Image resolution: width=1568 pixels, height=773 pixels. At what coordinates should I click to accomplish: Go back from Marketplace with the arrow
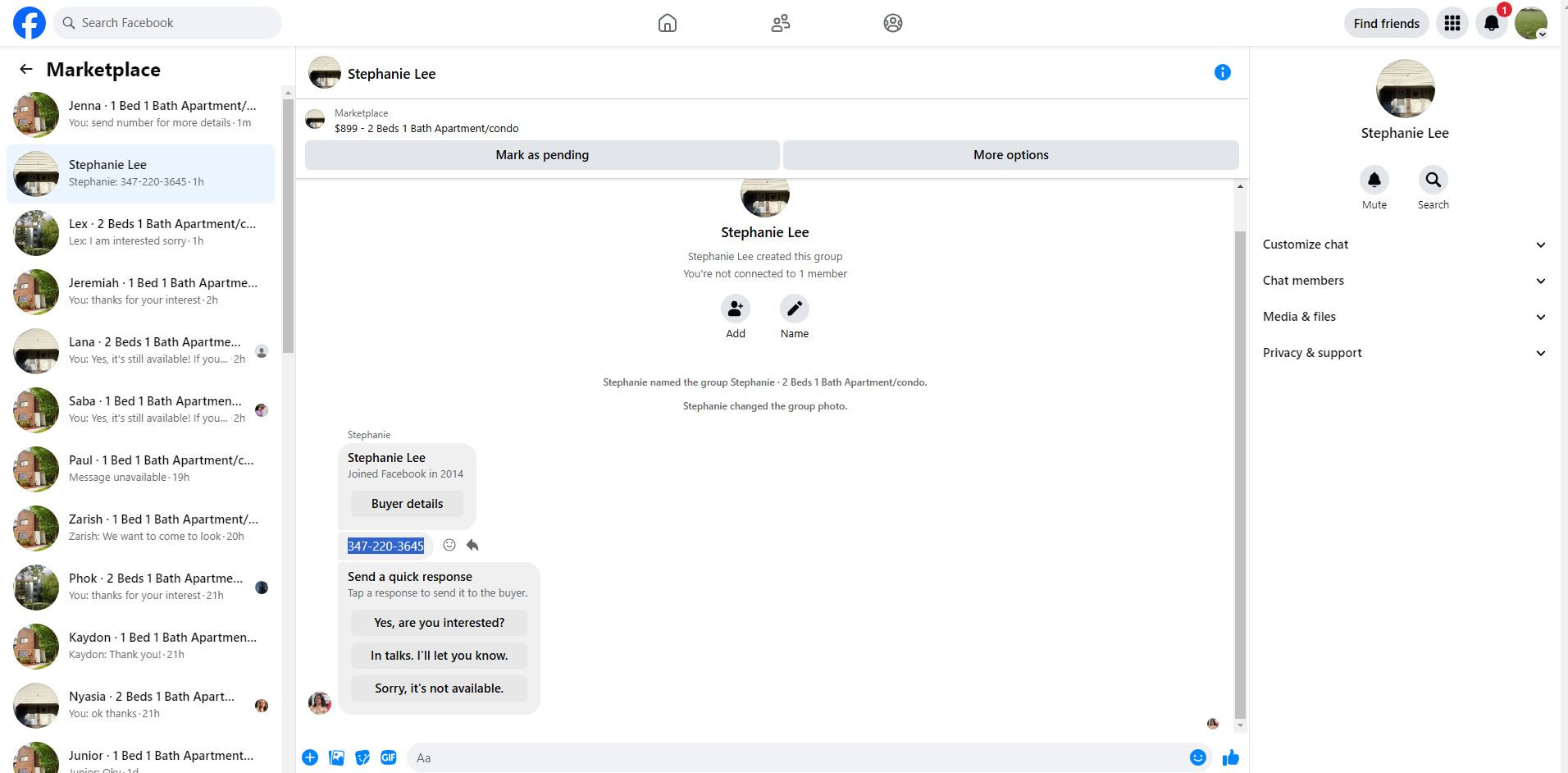tap(26, 70)
